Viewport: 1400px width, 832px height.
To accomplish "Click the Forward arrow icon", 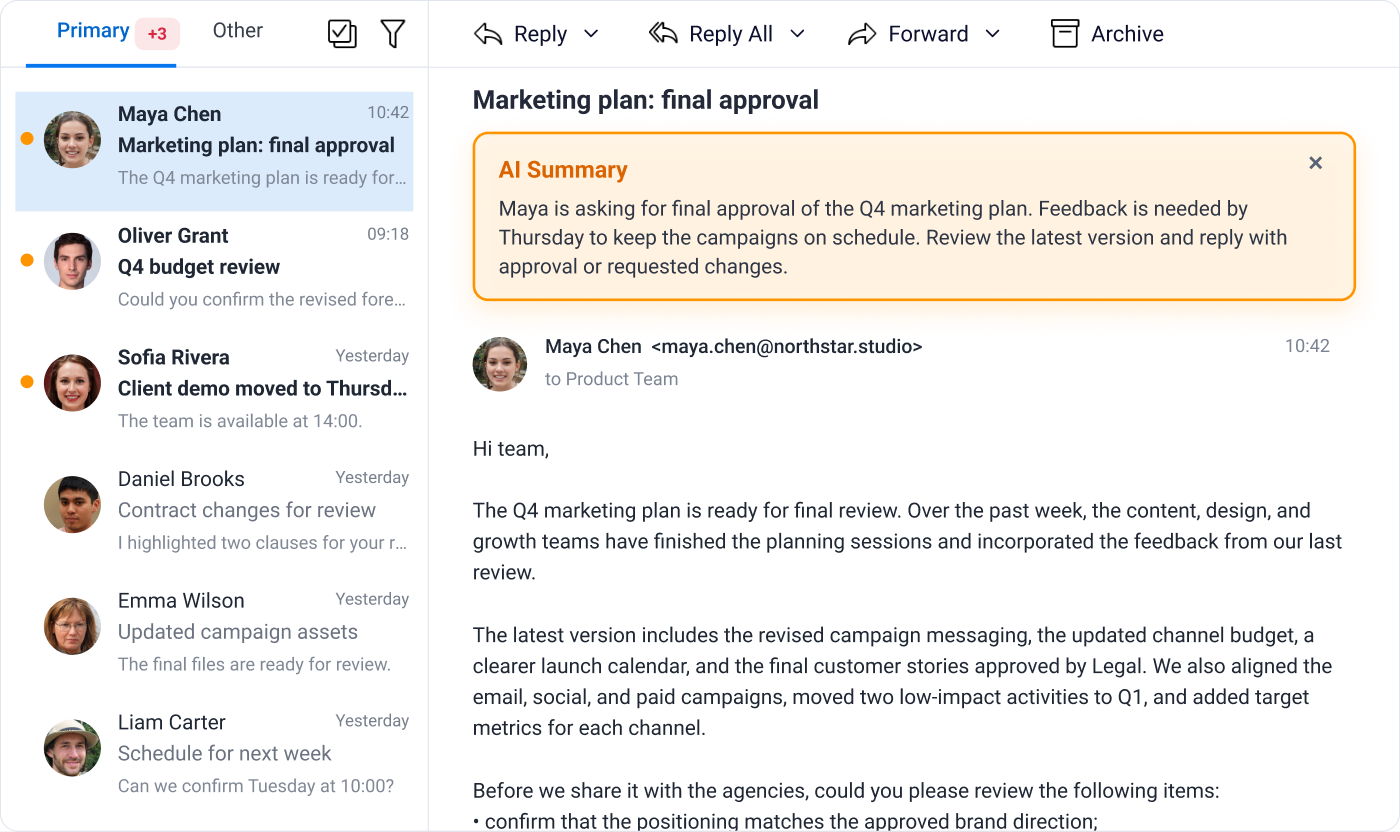I will [x=862, y=34].
